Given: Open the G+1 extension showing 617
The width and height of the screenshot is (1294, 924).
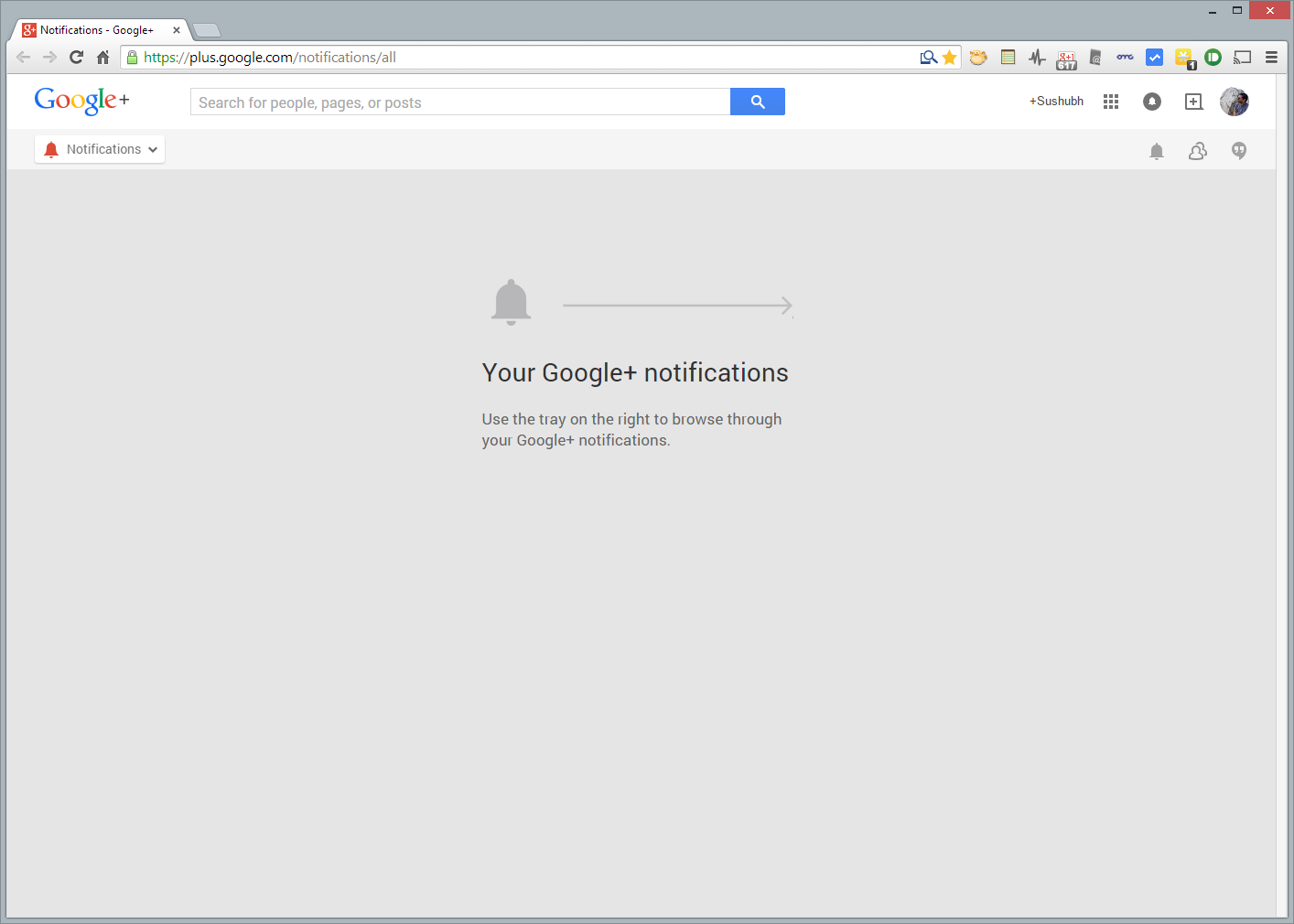Looking at the screenshot, I should [x=1066, y=59].
